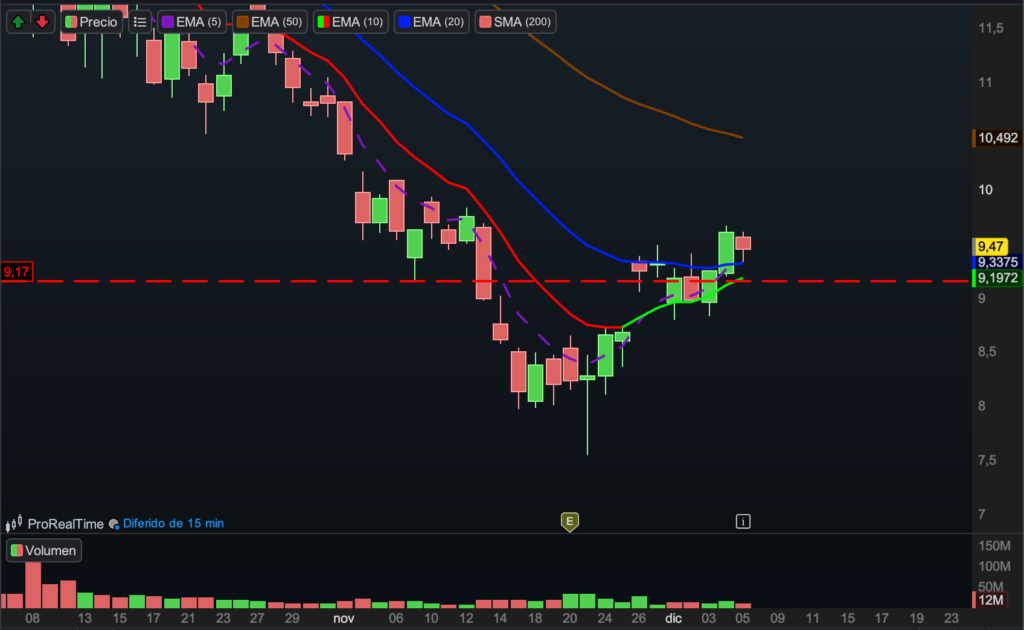1024x630 pixels.
Task: Click the blue EMA (20) color swatch
Action: (403, 21)
